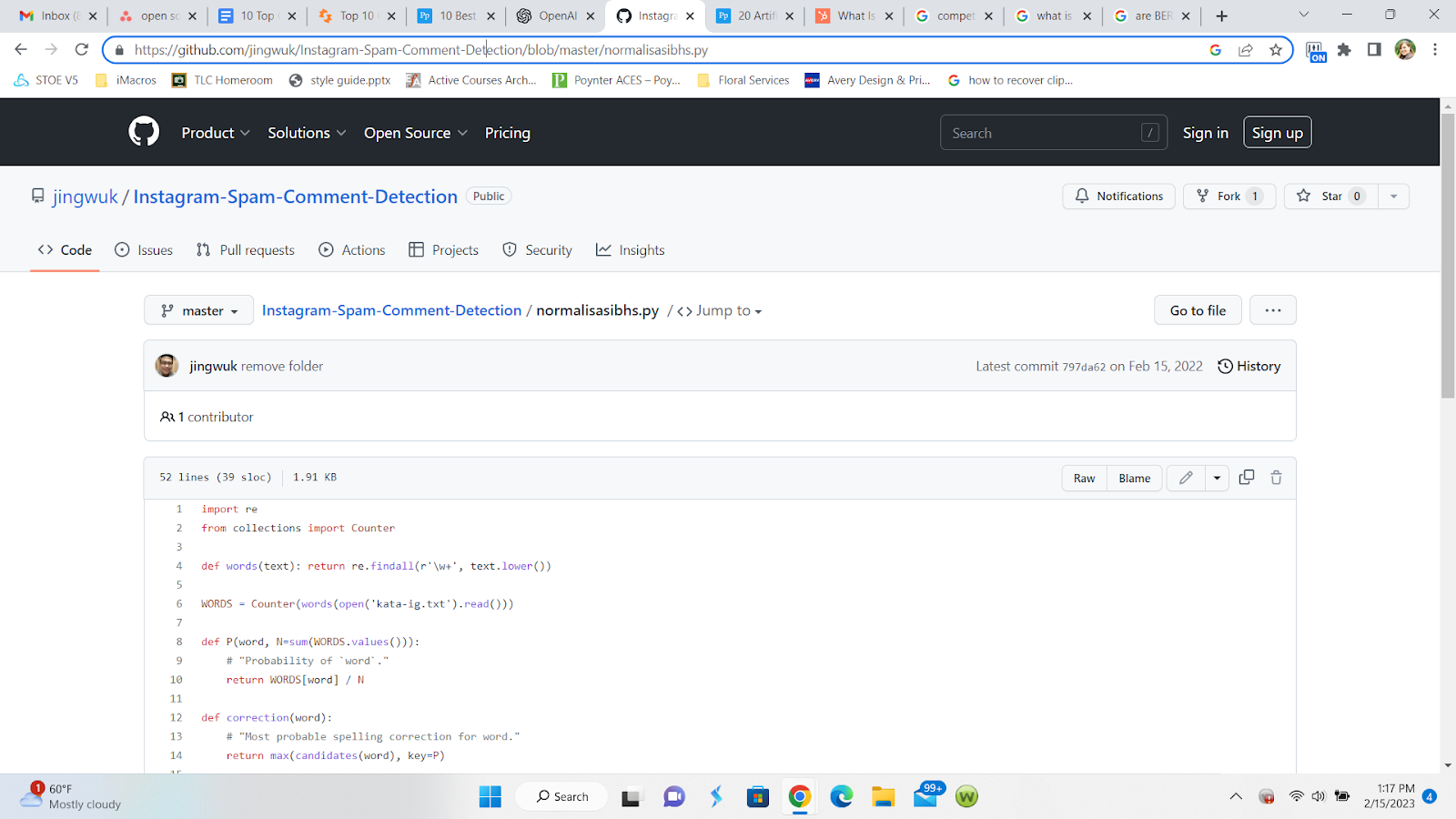Switch to the Pull requests tab
Image resolution: width=1456 pixels, height=819 pixels.
pyautogui.click(x=245, y=249)
